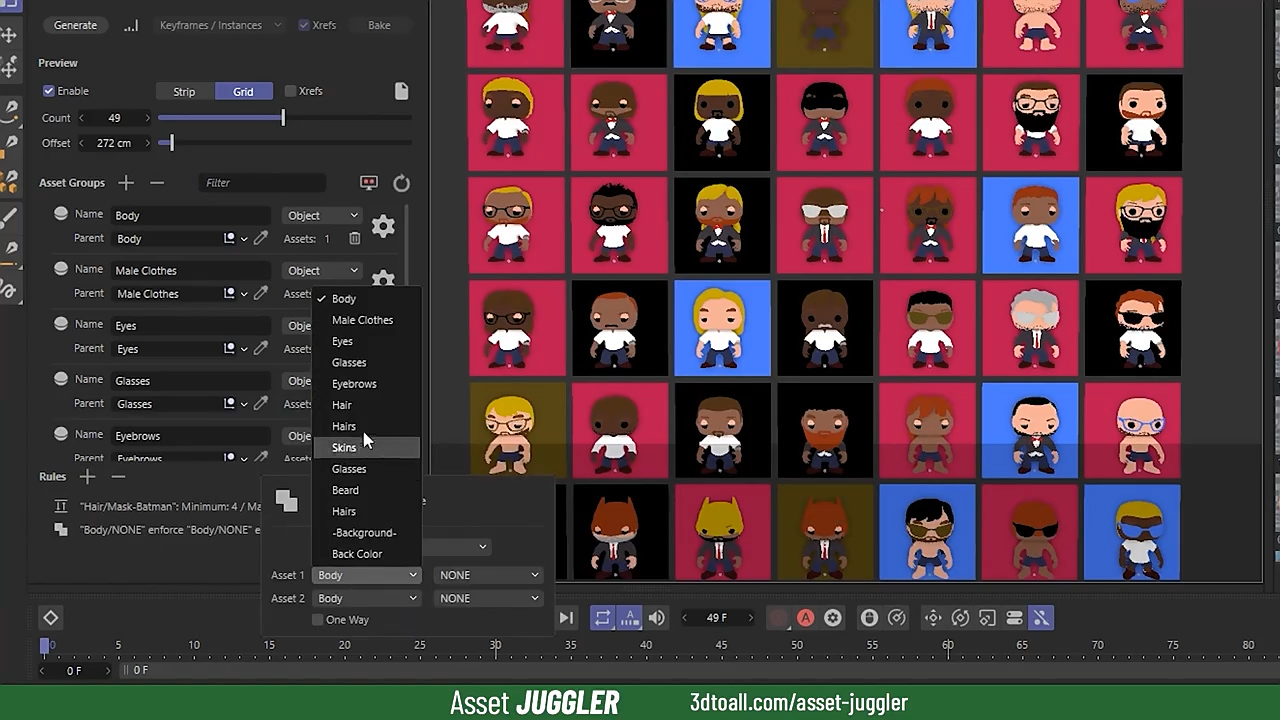The height and width of the screenshot is (720, 1280).
Task: Add a new asset group with the plus icon
Action: tap(126, 183)
